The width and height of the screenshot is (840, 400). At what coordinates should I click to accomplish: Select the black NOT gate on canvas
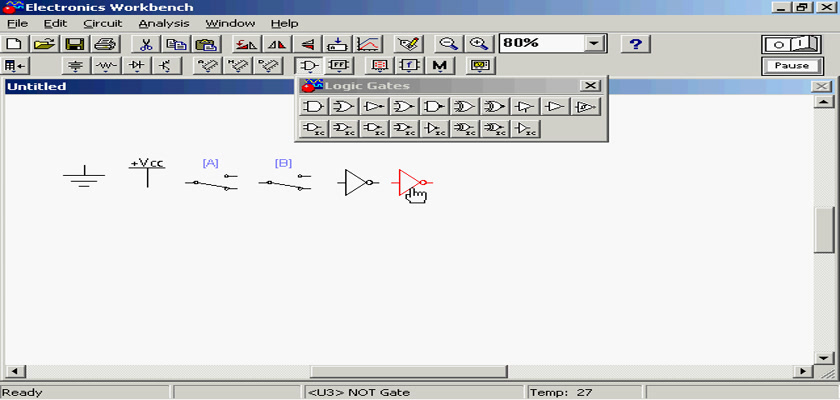(x=358, y=183)
